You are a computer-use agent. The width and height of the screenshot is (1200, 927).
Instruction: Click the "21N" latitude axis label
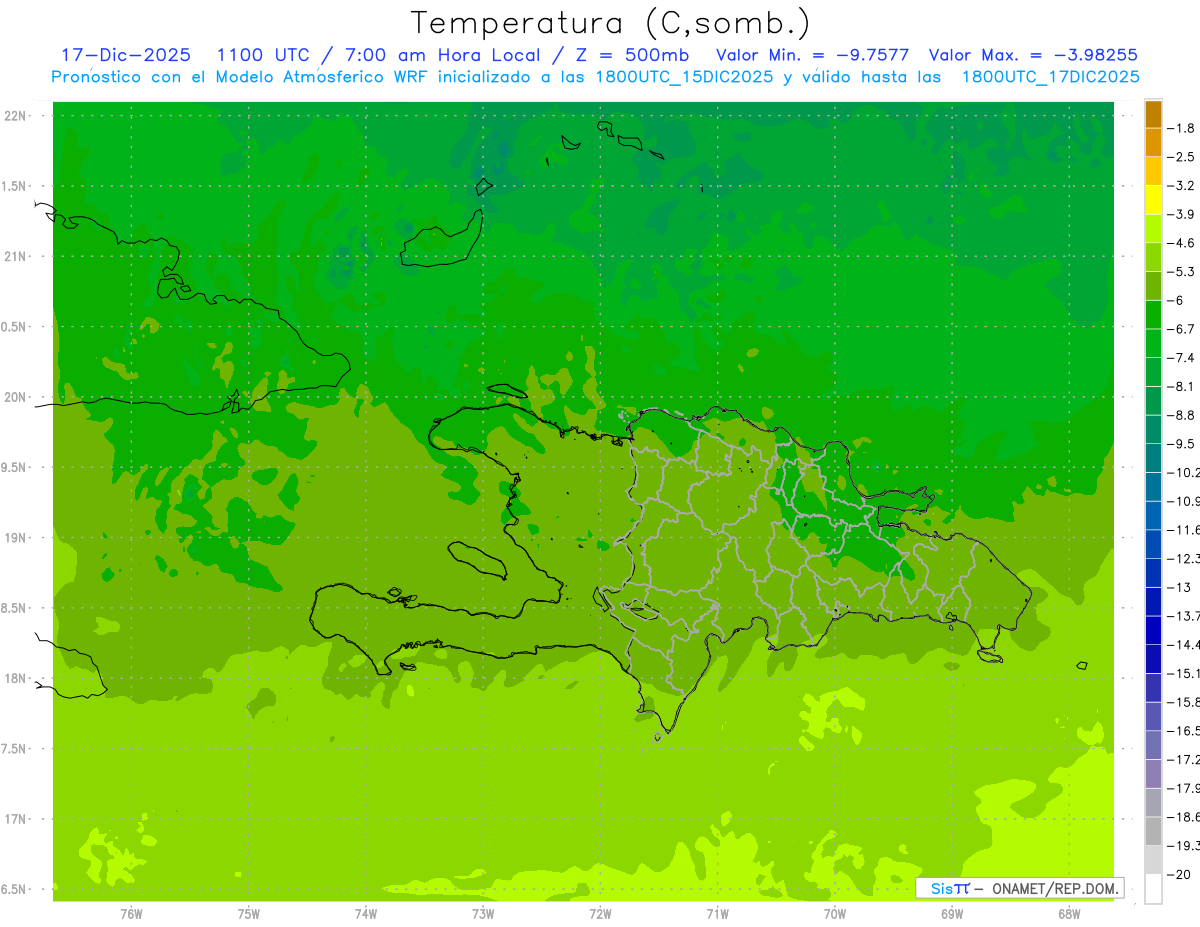[17, 256]
